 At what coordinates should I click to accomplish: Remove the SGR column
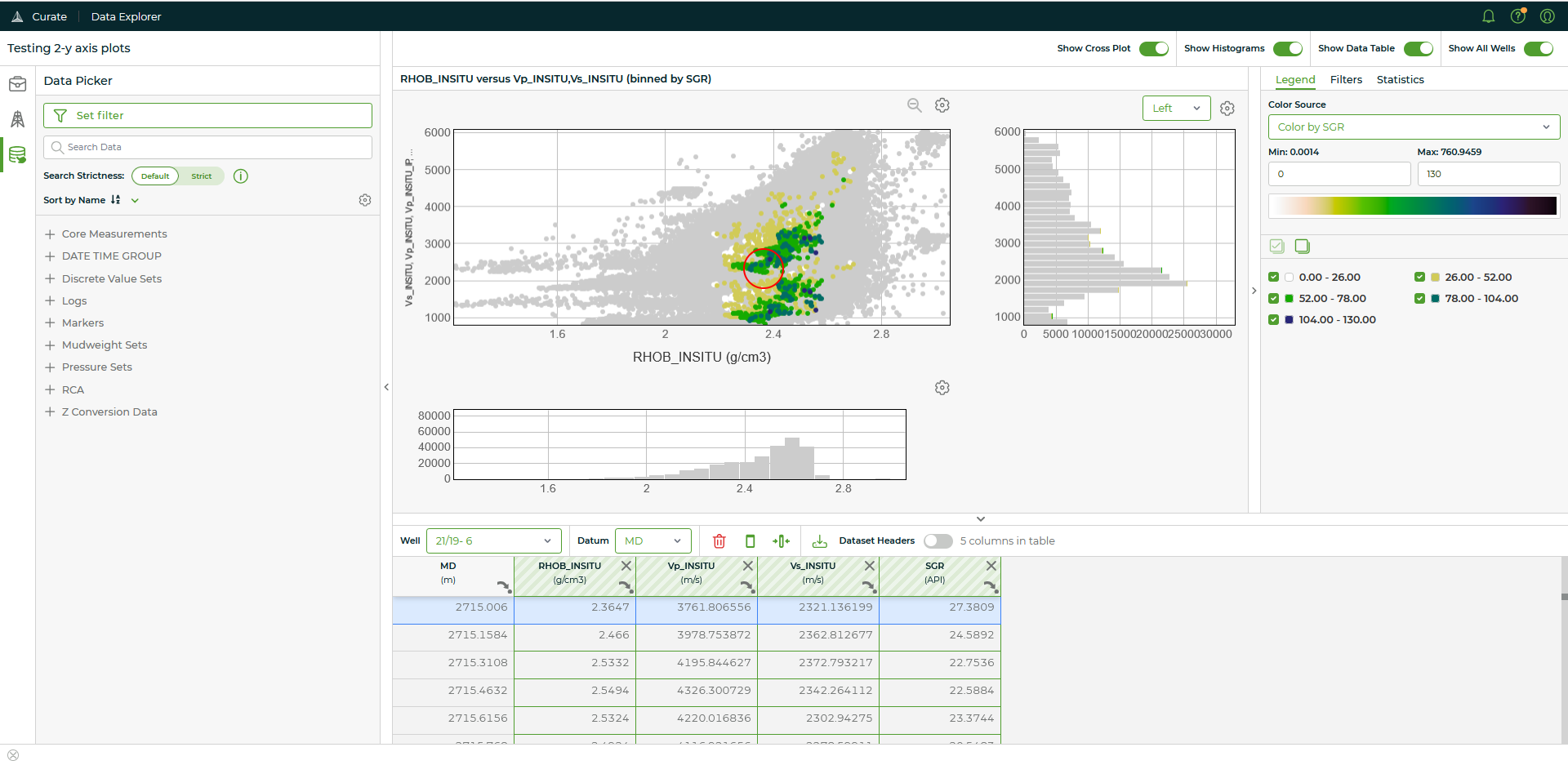[991, 566]
